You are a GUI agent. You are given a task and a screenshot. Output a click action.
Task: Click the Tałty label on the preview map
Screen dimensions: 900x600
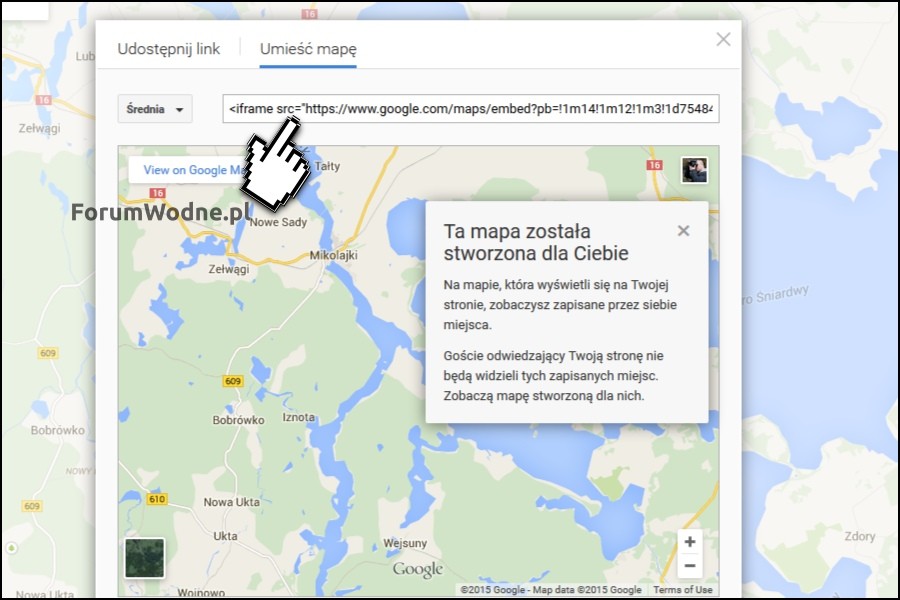pos(327,166)
